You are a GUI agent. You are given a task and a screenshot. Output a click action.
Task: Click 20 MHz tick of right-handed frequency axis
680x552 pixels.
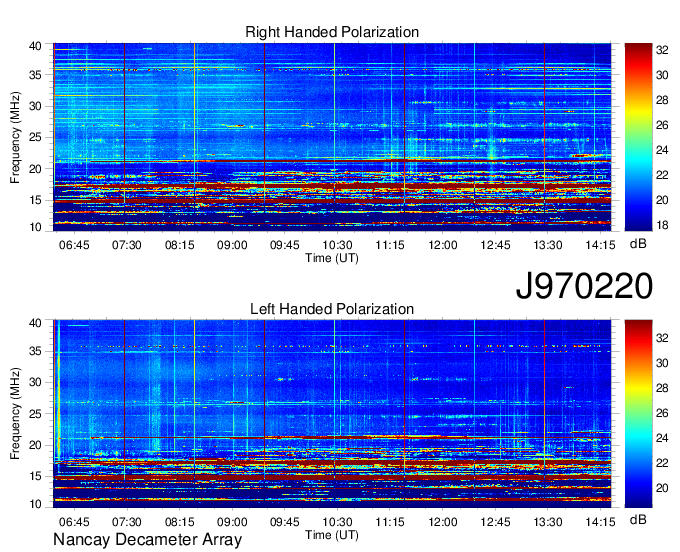click(35, 169)
